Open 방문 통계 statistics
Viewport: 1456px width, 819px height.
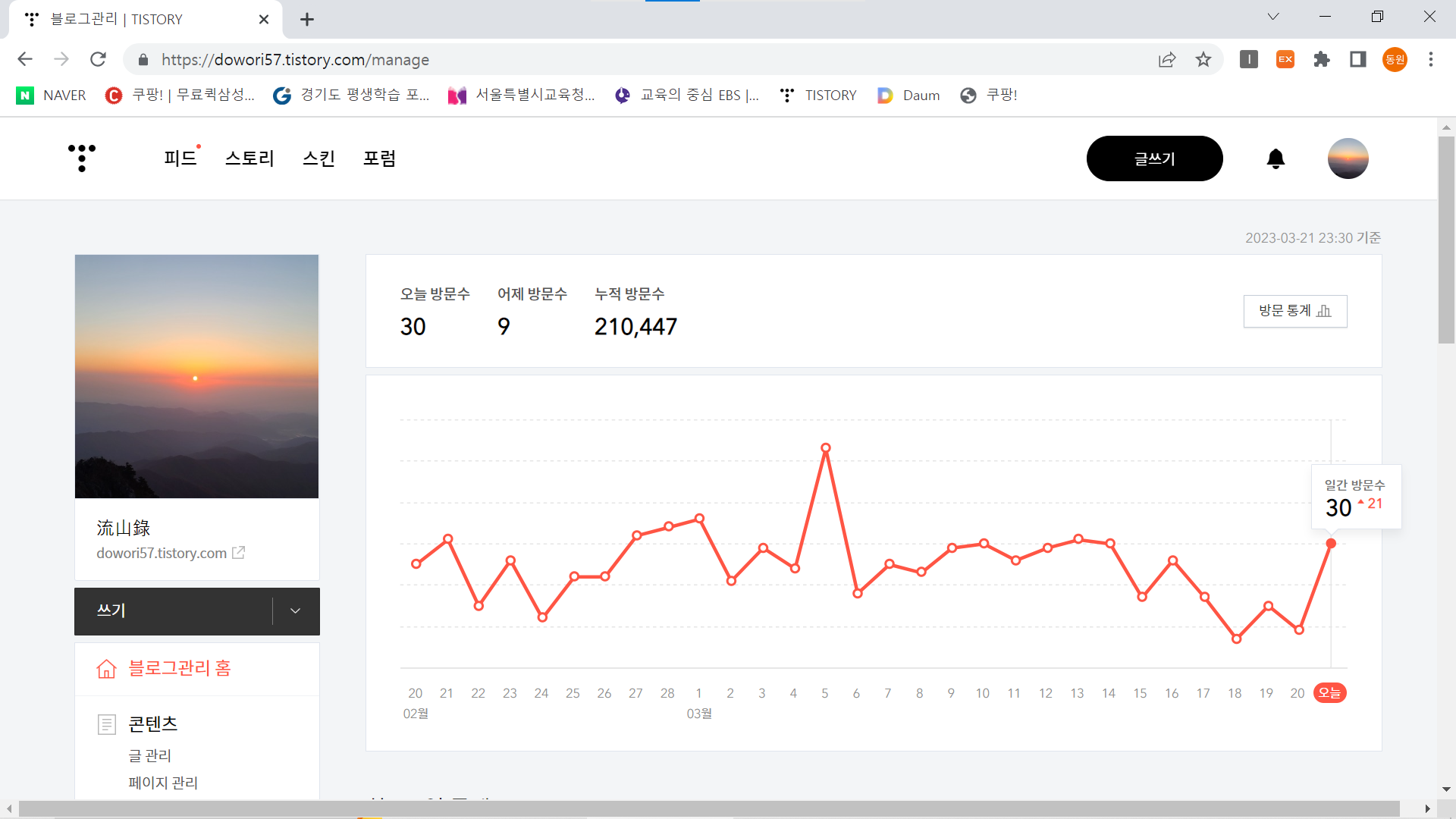point(1294,311)
